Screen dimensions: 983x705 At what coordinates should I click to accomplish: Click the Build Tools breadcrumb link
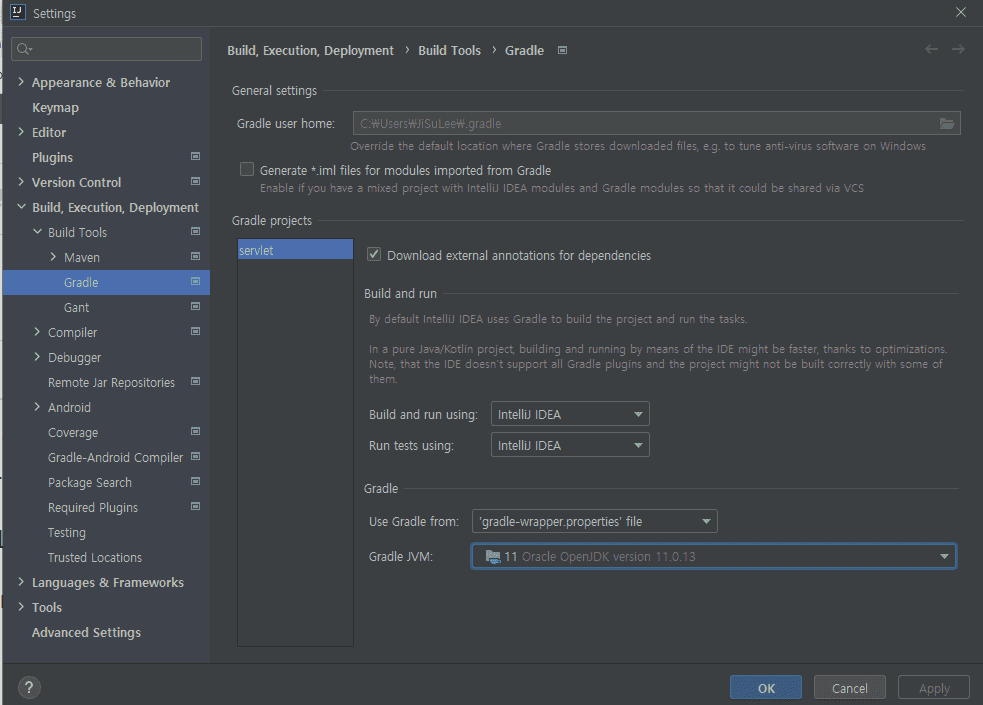click(449, 50)
